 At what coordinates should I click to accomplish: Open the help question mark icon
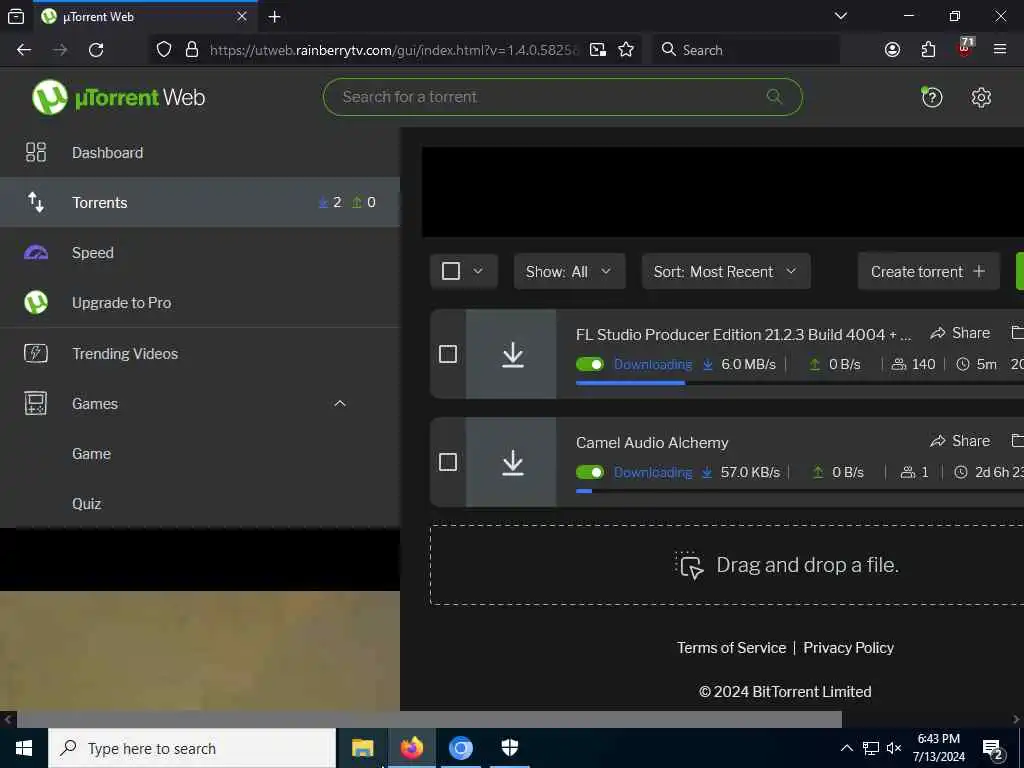click(x=931, y=97)
